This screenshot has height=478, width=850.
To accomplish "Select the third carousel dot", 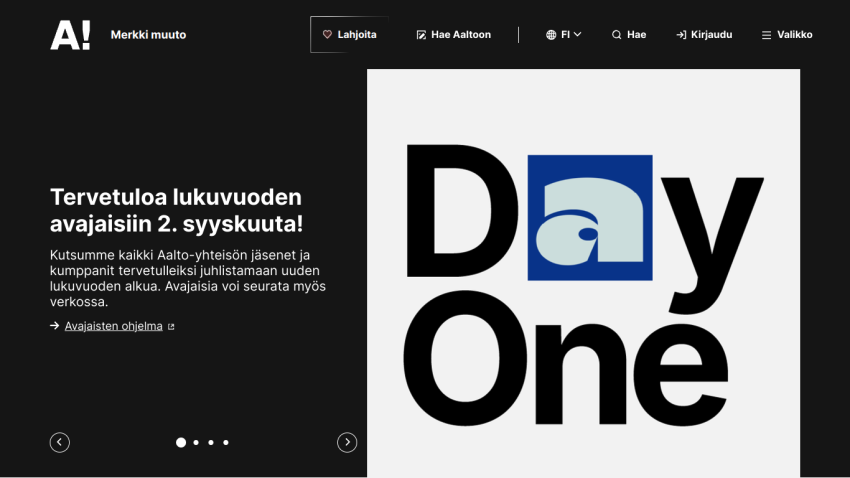I will click(211, 443).
